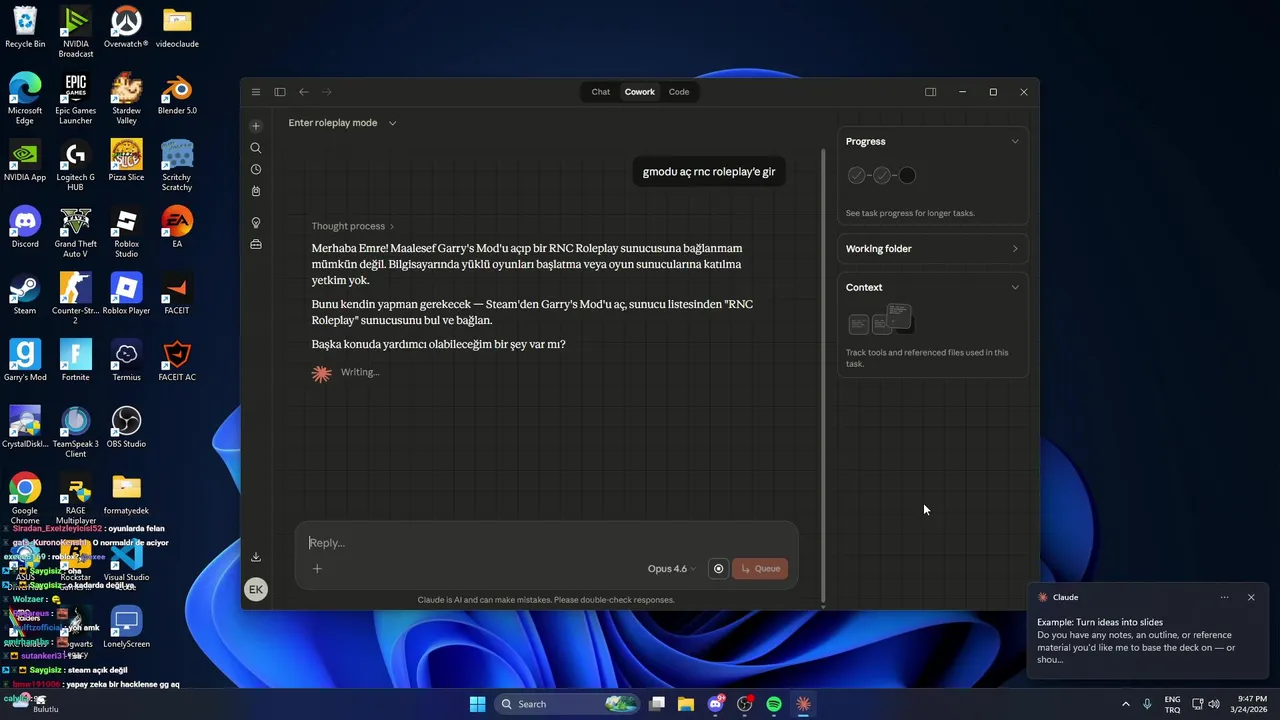Open Discord desktop shortcut

(x=25, y=228)
